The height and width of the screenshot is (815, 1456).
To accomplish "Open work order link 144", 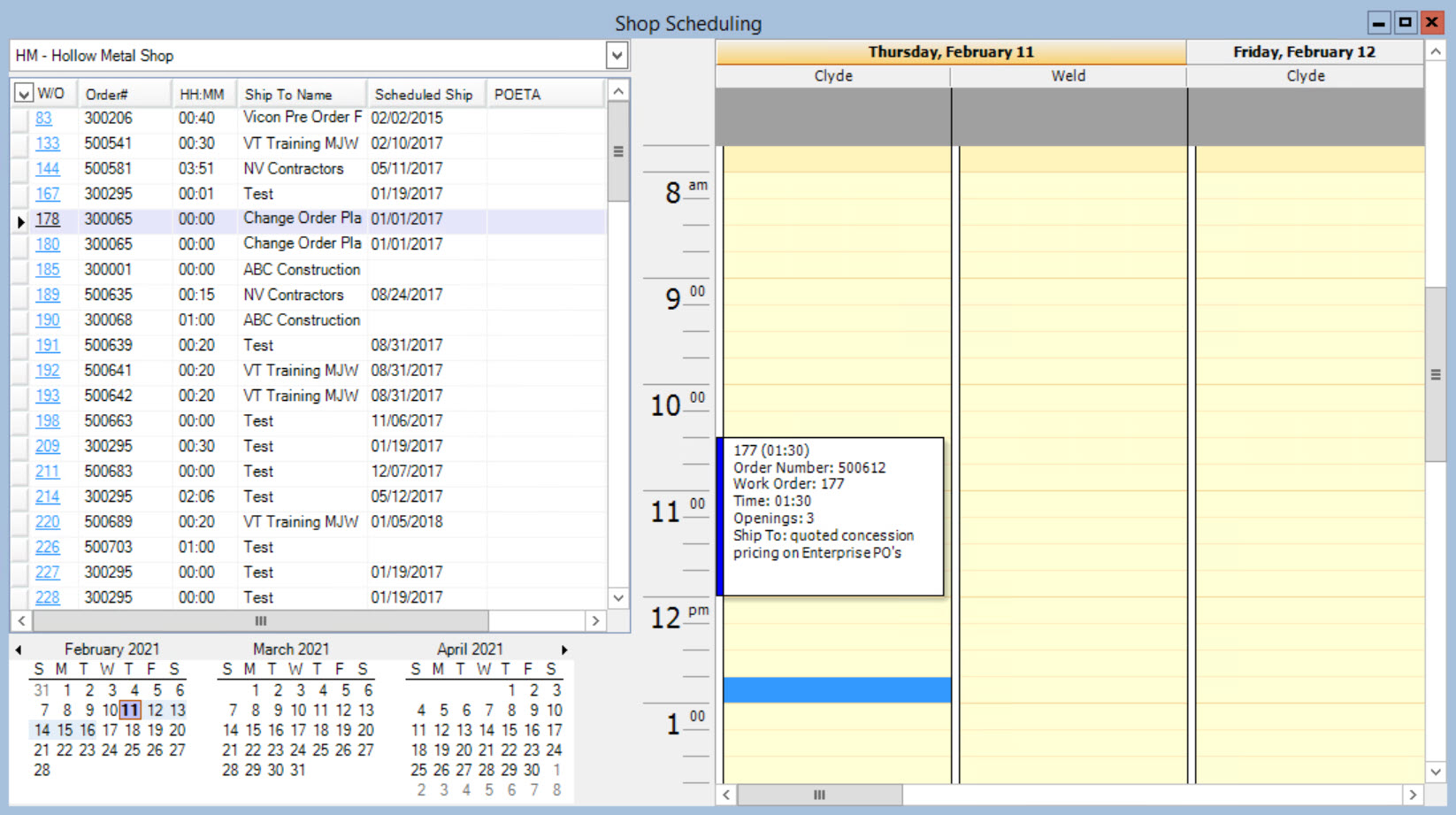I will pos(48,168).
